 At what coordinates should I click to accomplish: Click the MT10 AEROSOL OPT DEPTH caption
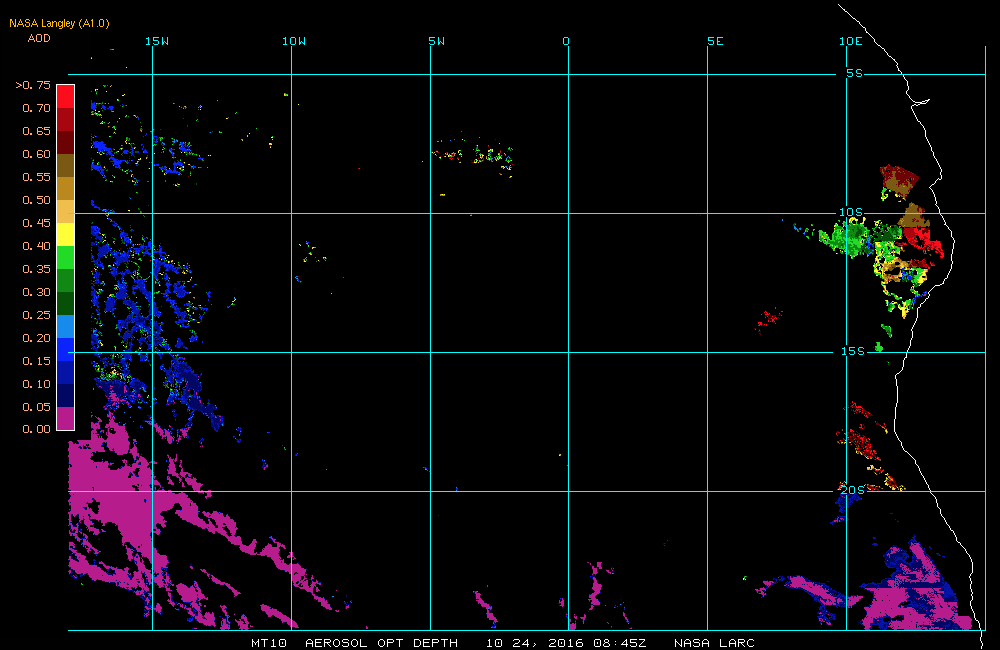point(354,642)
